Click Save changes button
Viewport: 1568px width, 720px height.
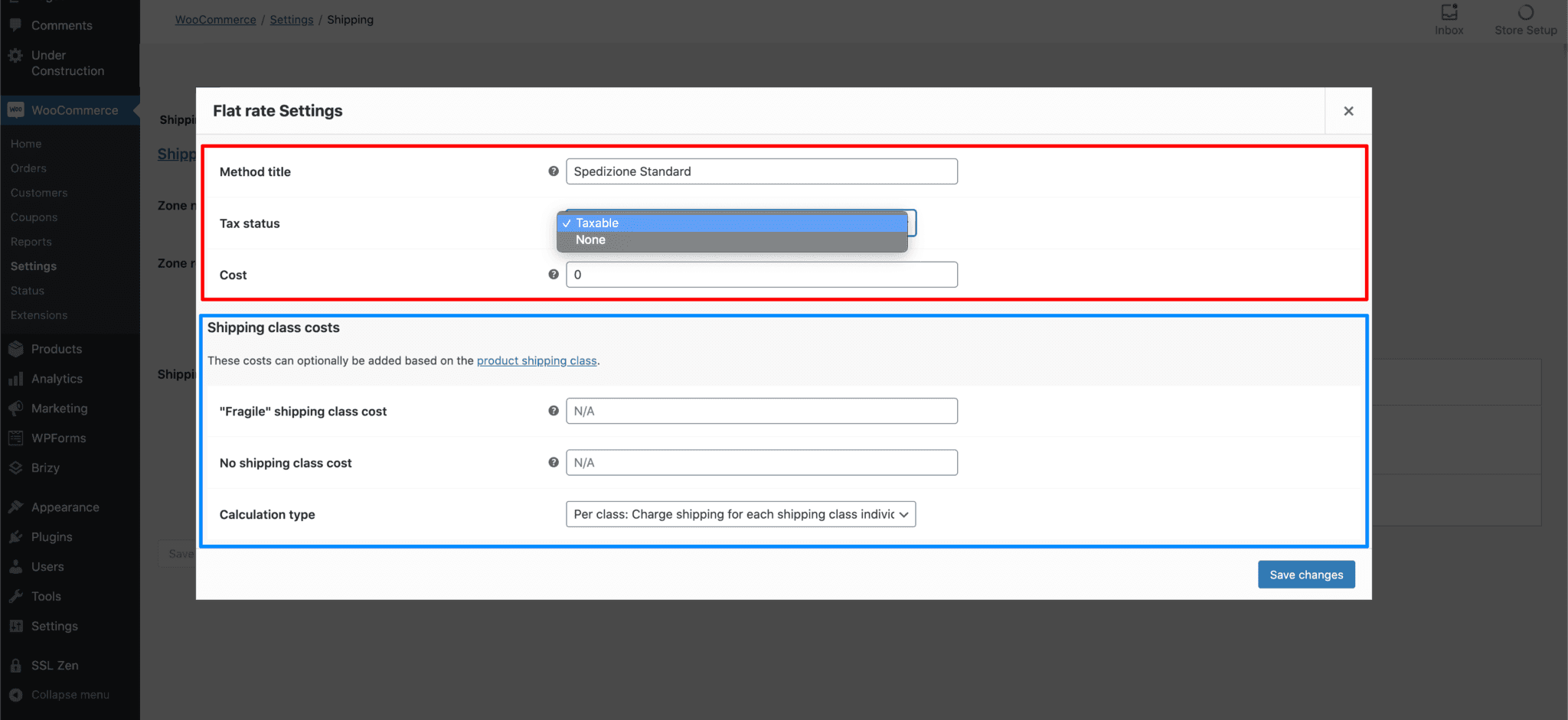pos(1306,575)
